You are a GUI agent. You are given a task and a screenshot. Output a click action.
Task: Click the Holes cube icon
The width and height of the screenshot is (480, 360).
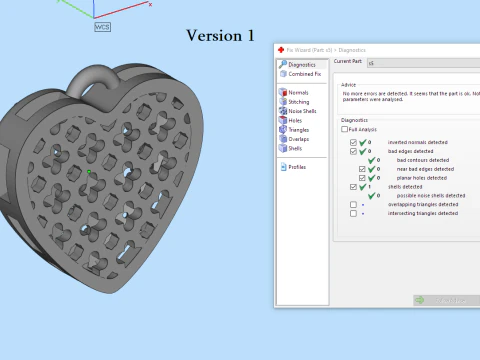coord(283,120)
